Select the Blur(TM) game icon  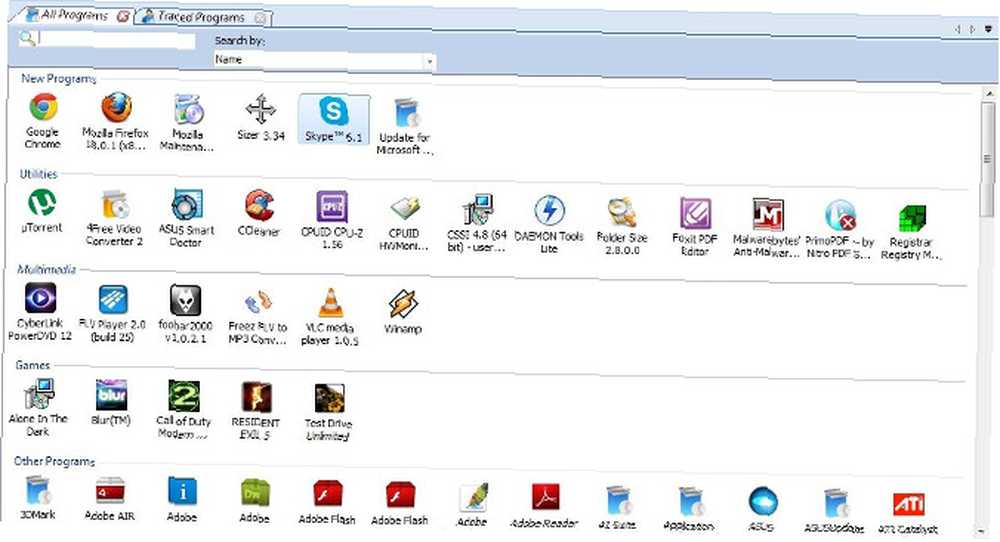(112, 396)
